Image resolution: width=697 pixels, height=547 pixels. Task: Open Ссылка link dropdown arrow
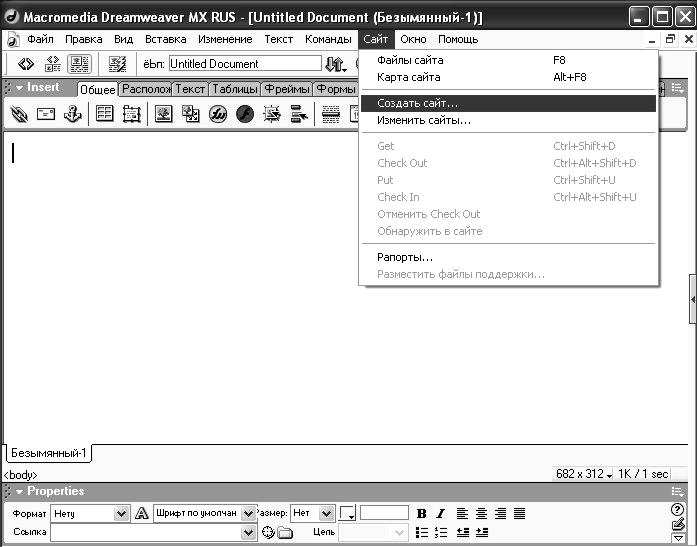coord(248,532)
